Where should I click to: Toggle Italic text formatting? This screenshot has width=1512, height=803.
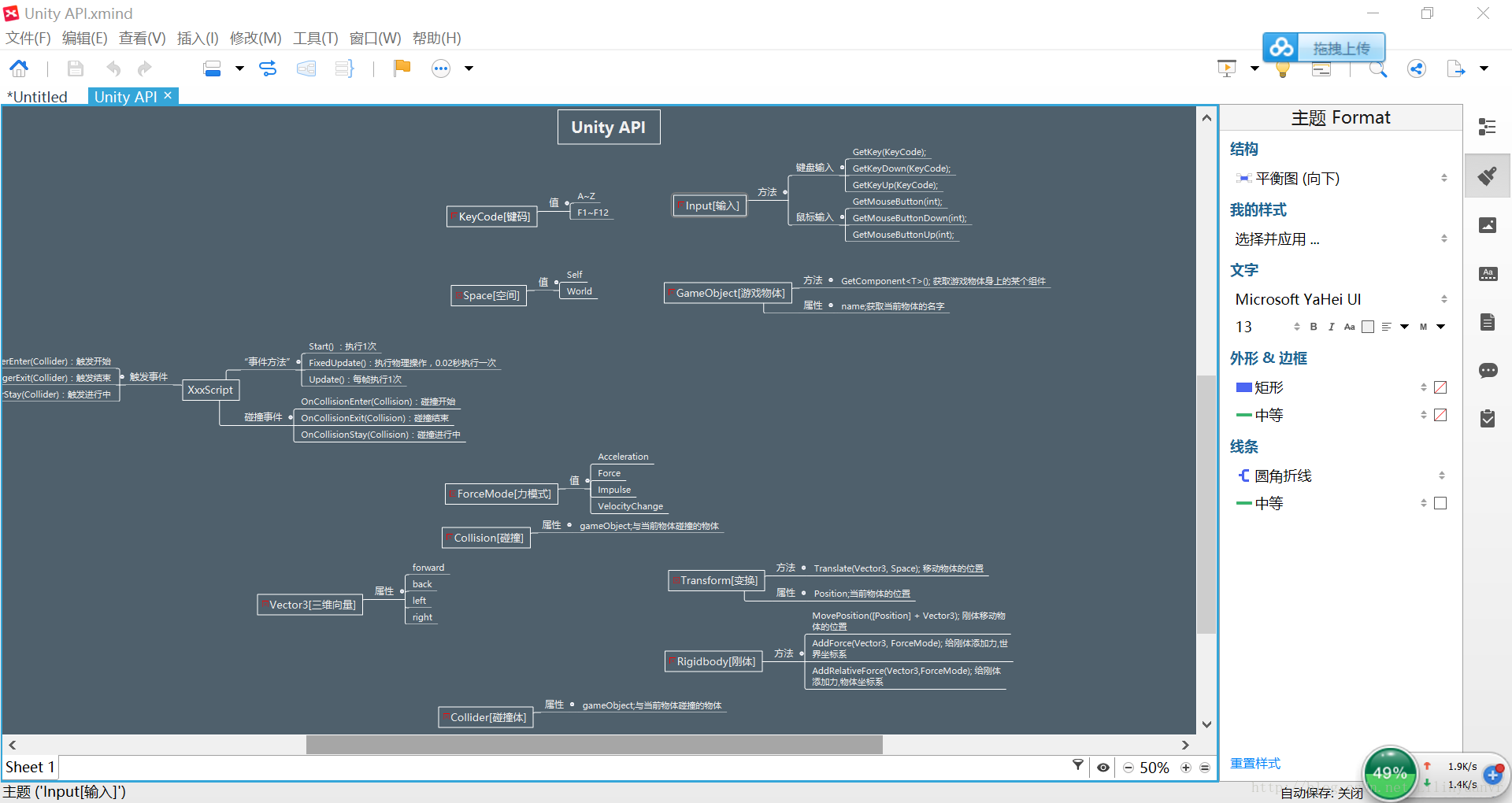1332,327
